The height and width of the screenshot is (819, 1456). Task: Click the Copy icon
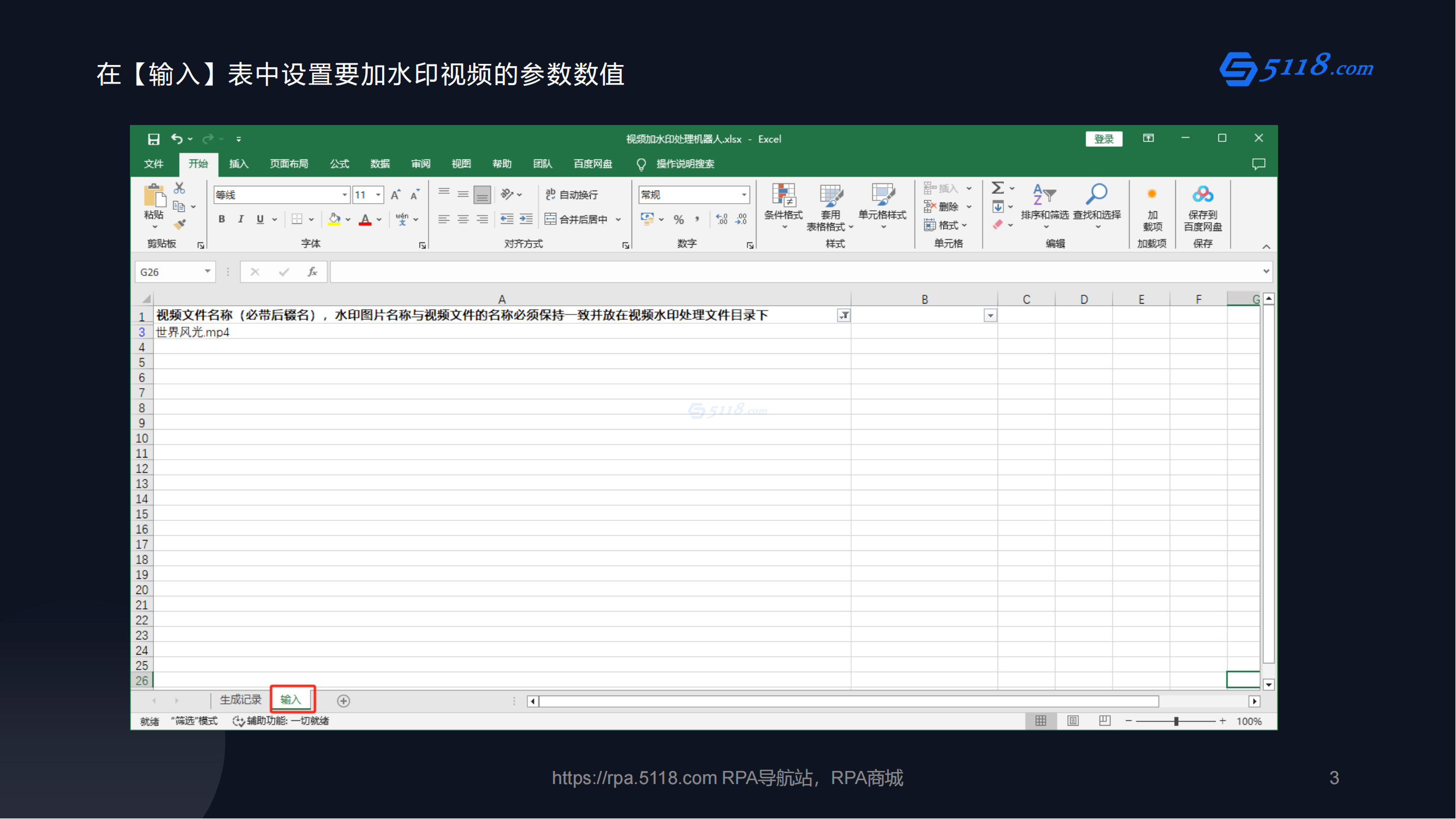coord(179,207)
